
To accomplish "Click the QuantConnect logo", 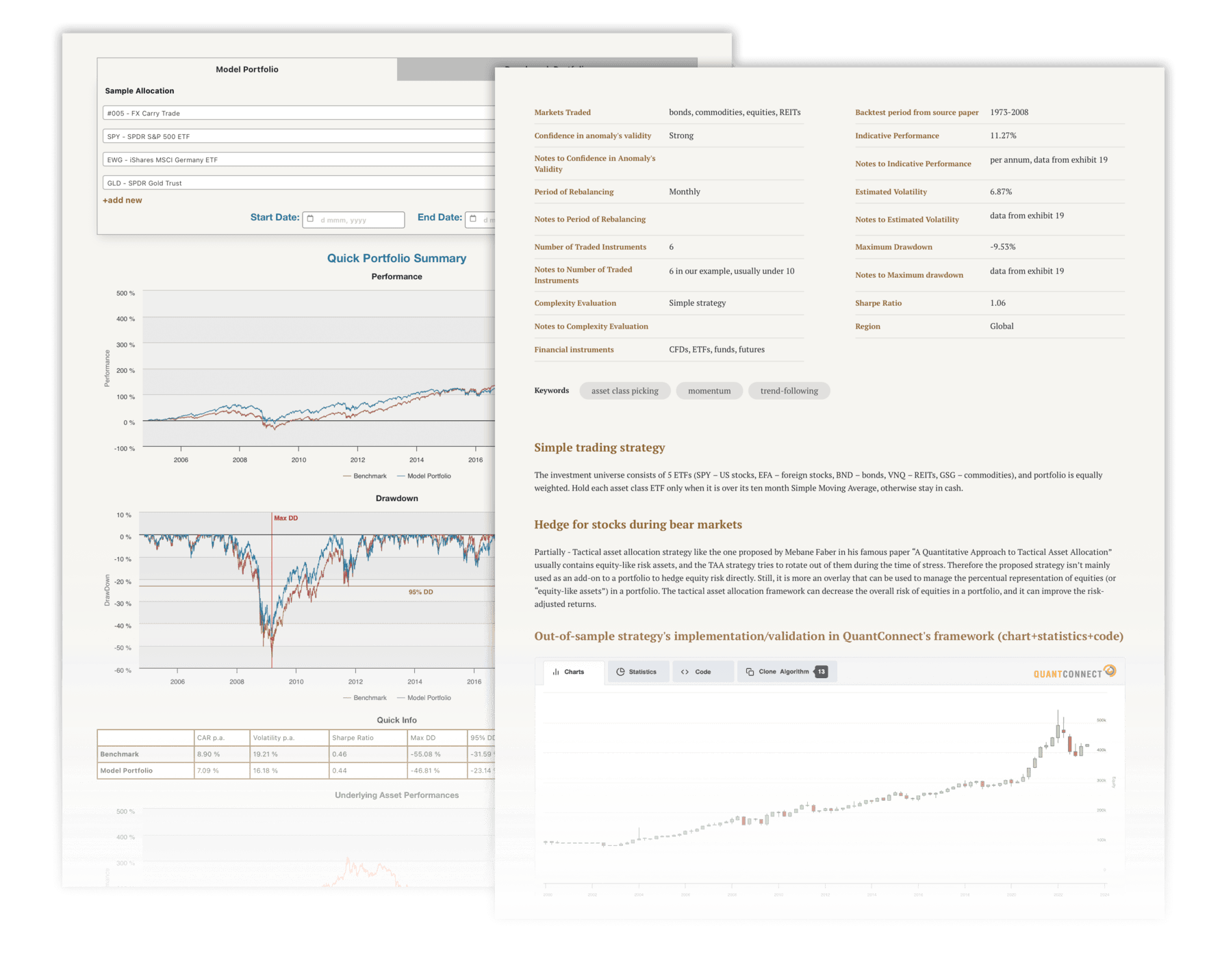I will click(1074, 673).
